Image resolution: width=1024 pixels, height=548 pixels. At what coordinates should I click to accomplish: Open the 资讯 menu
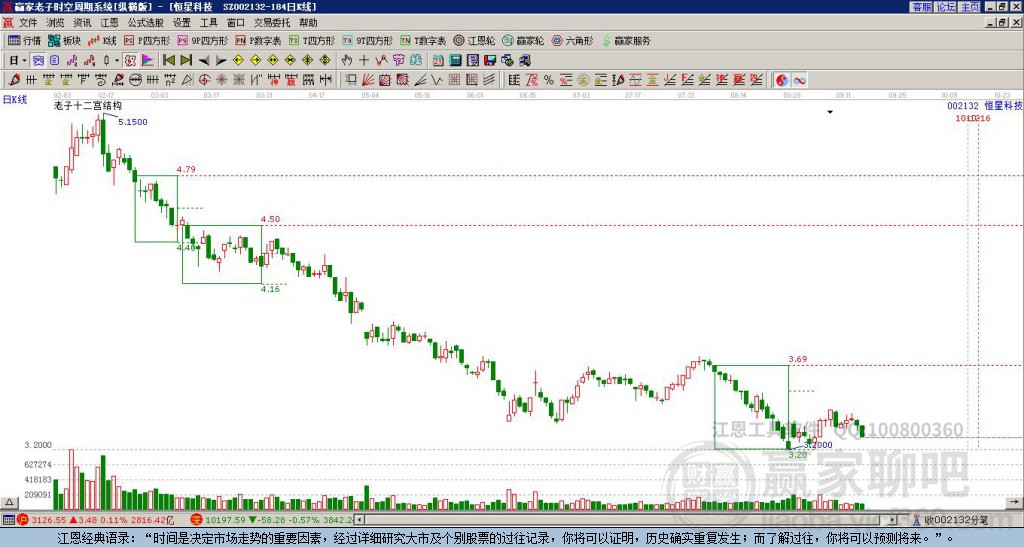click(82, 23)
